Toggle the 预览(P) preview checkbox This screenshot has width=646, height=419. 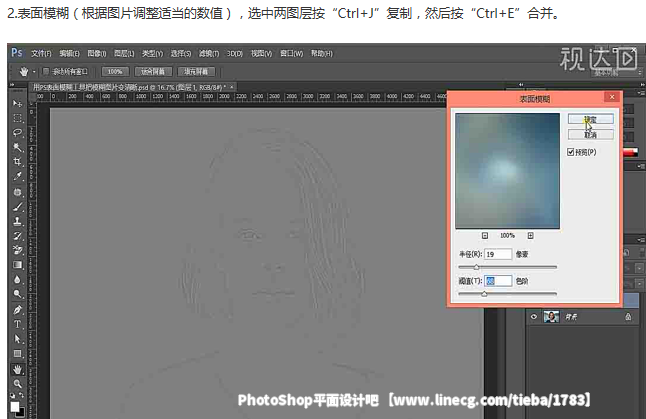coord(571,152)
